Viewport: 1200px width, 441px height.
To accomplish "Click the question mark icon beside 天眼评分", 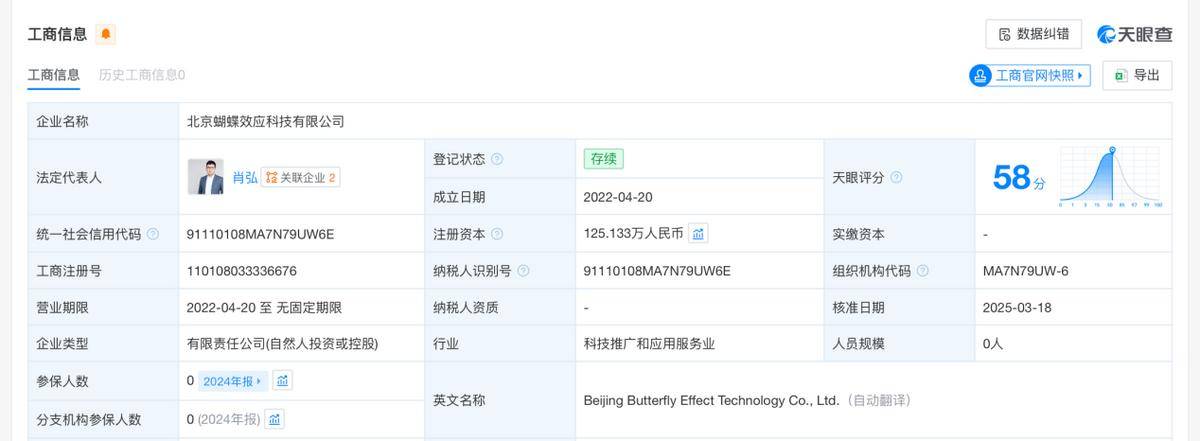I will pos(896,177).
